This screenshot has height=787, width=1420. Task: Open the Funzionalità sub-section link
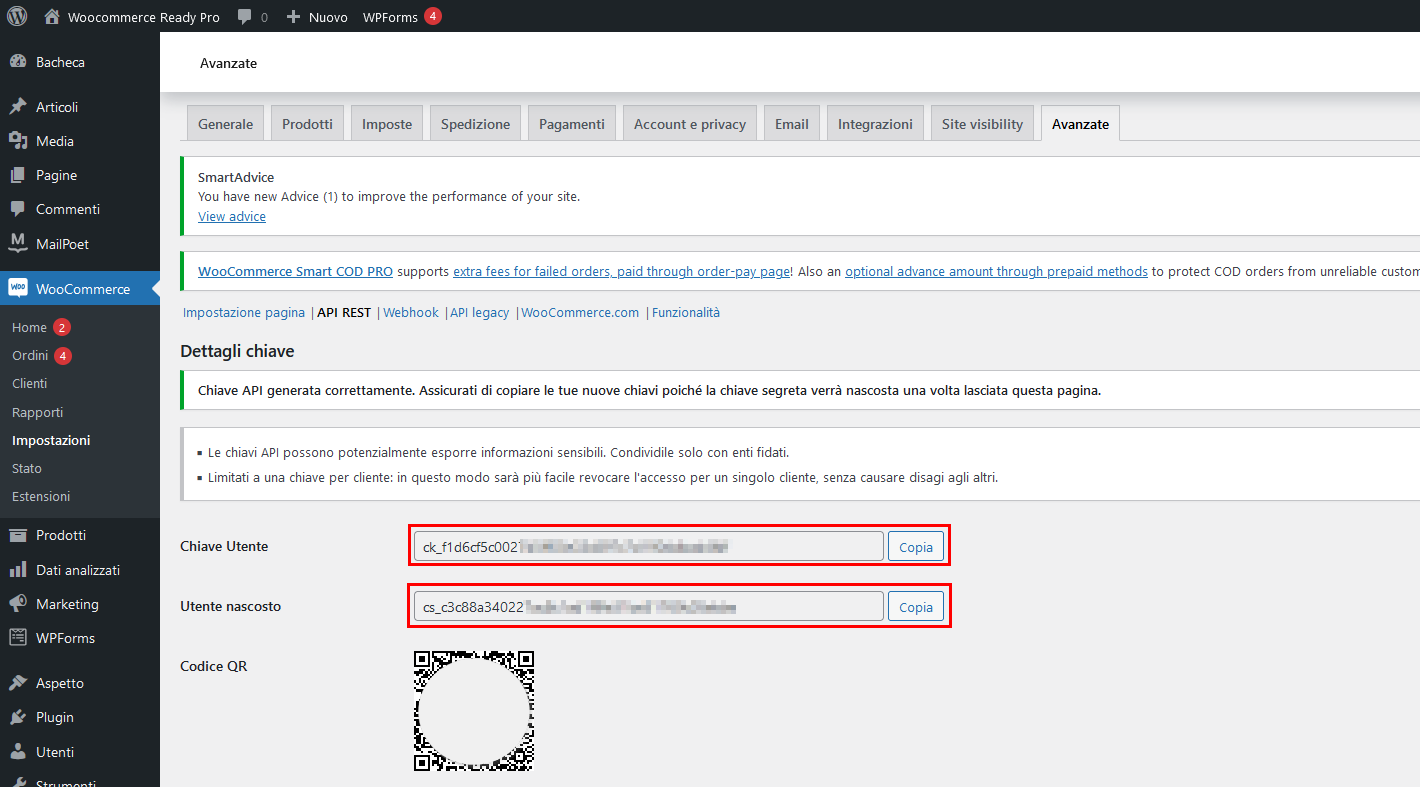[686, 312]
